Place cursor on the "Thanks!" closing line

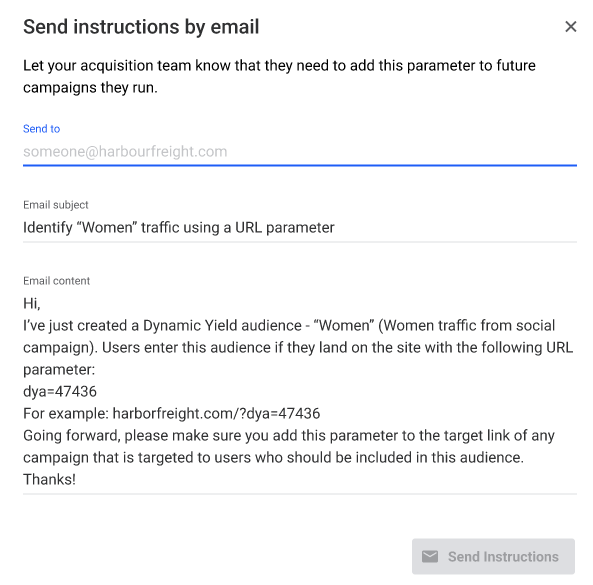coord(50,479)
